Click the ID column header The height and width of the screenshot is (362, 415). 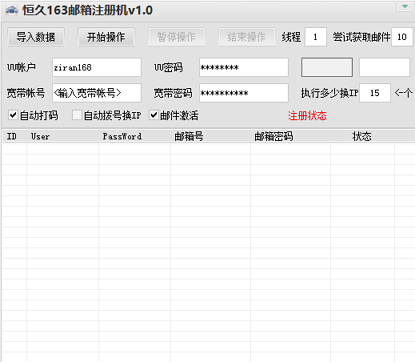tap(14, 136)
